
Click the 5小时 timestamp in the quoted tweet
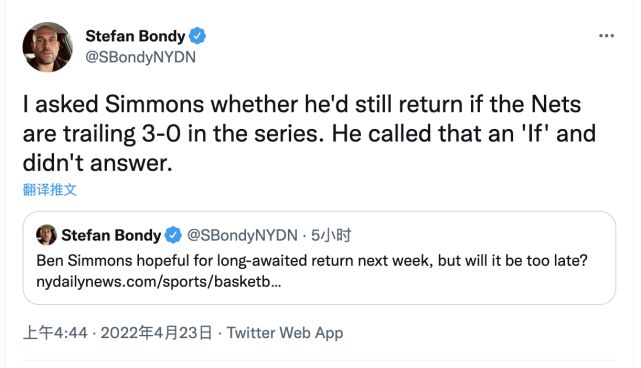331,235
